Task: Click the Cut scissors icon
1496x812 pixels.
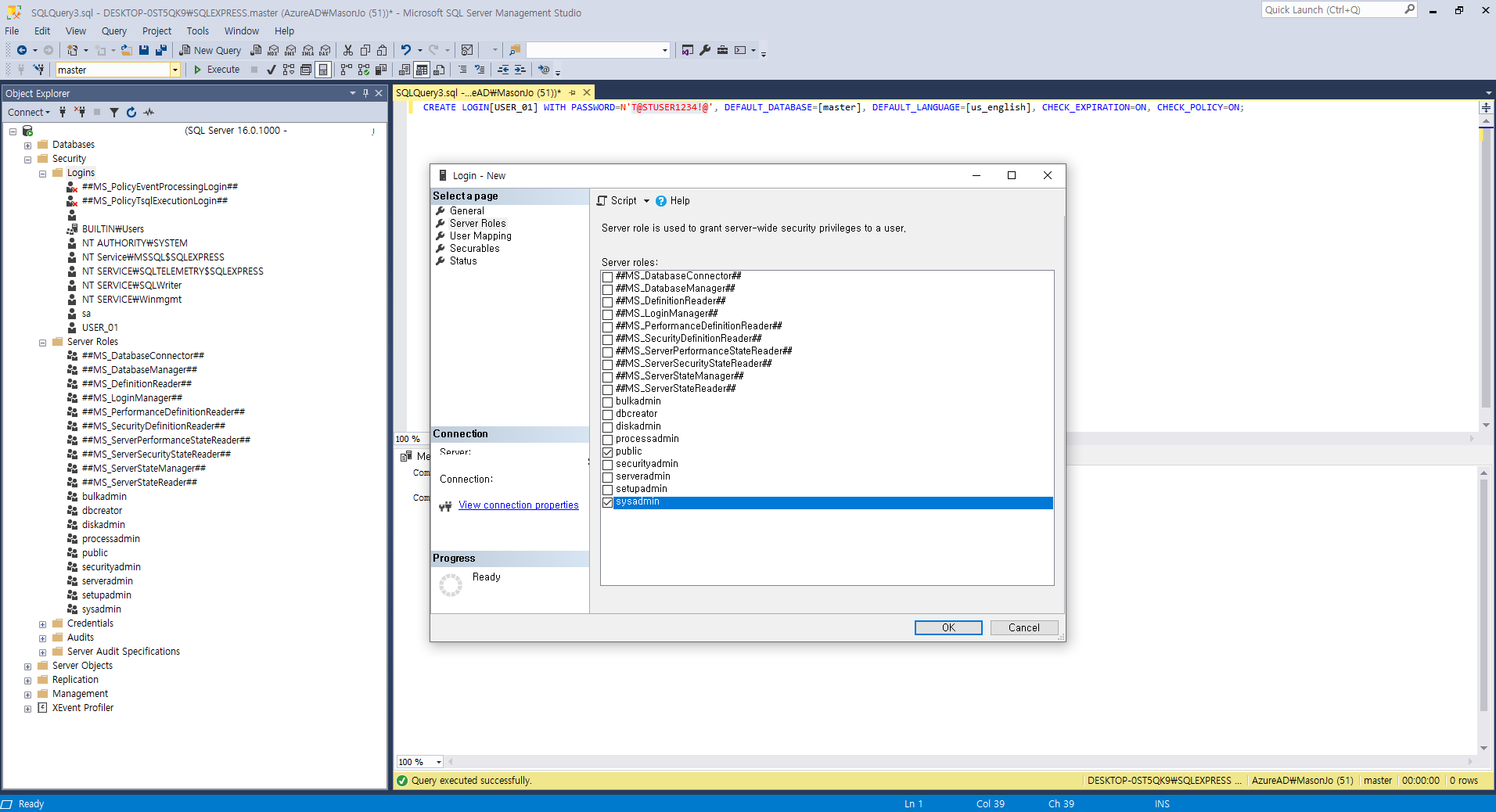Action: tap(348, 50)
